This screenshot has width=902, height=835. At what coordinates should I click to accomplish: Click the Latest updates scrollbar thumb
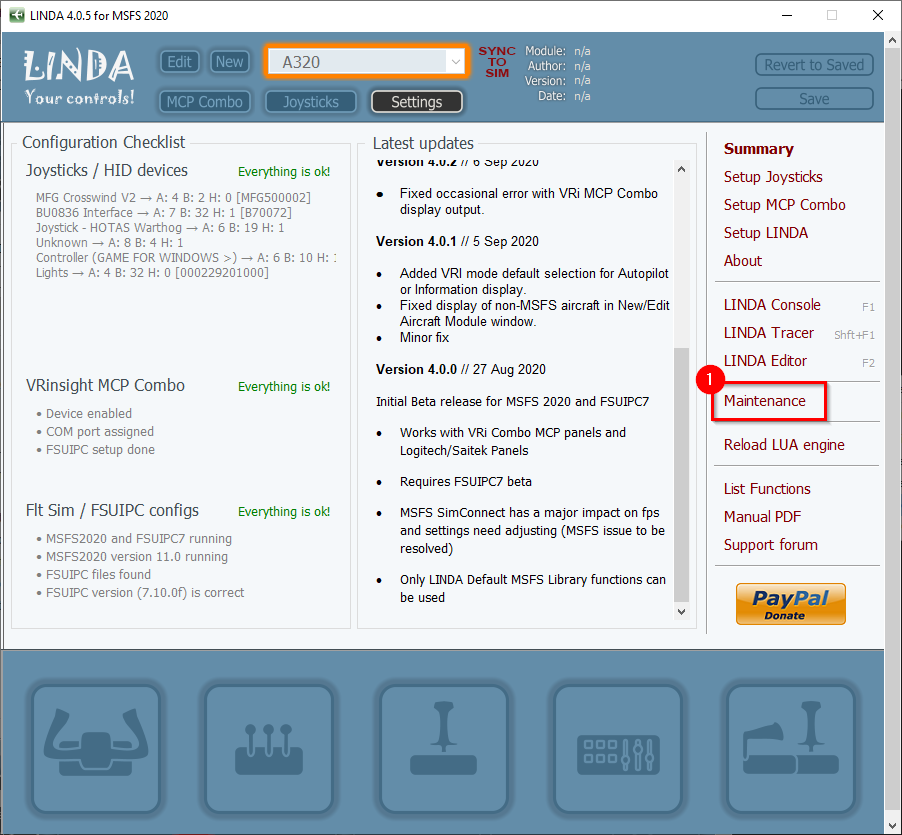tap(681, 474)
